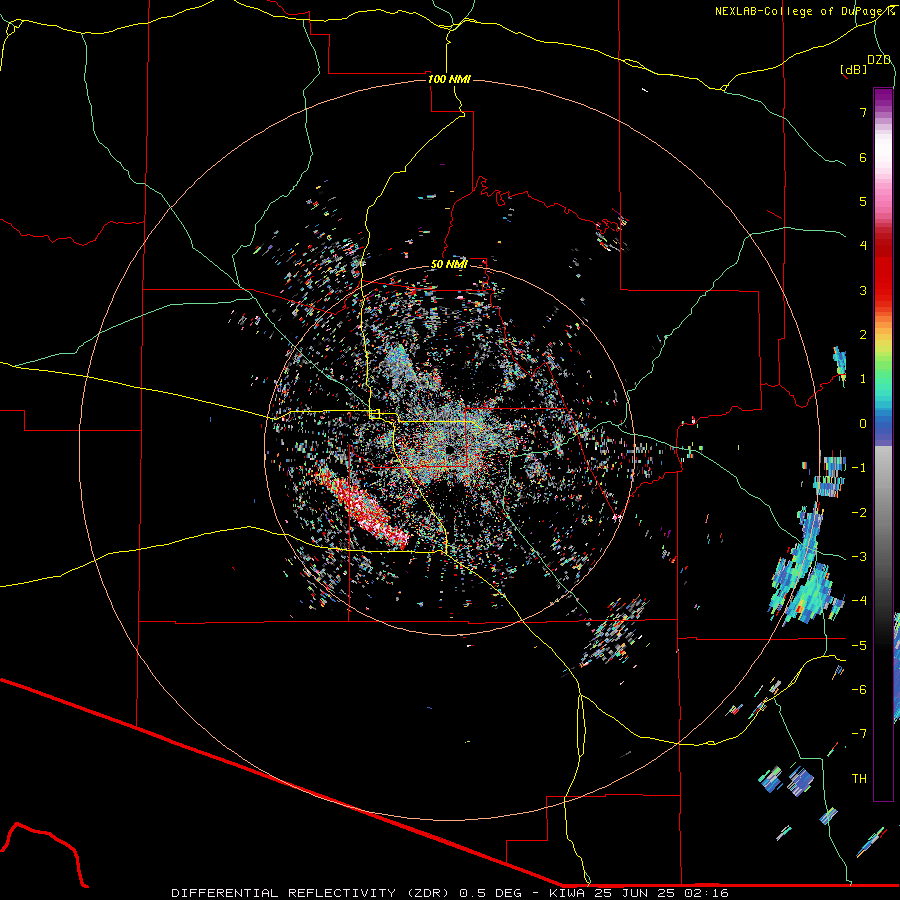Viewport: 900px width, 900px height.
Task: Click the 02:16 timestamp in caption
Action: [x=706, y=893]
